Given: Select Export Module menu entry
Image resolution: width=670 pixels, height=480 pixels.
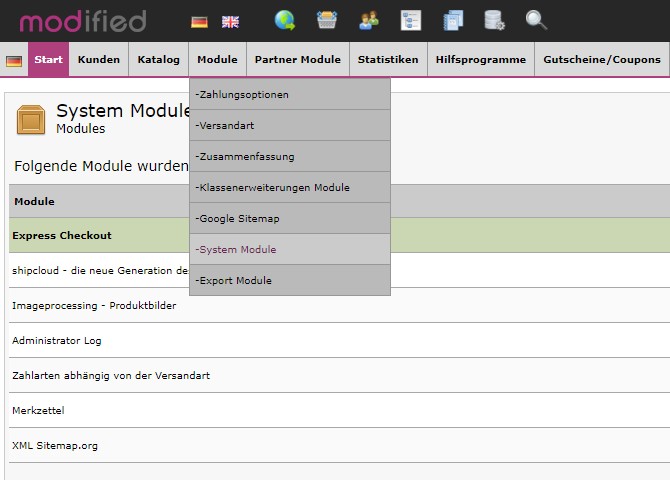Looking at the screenshot, I should coord(290,280).
